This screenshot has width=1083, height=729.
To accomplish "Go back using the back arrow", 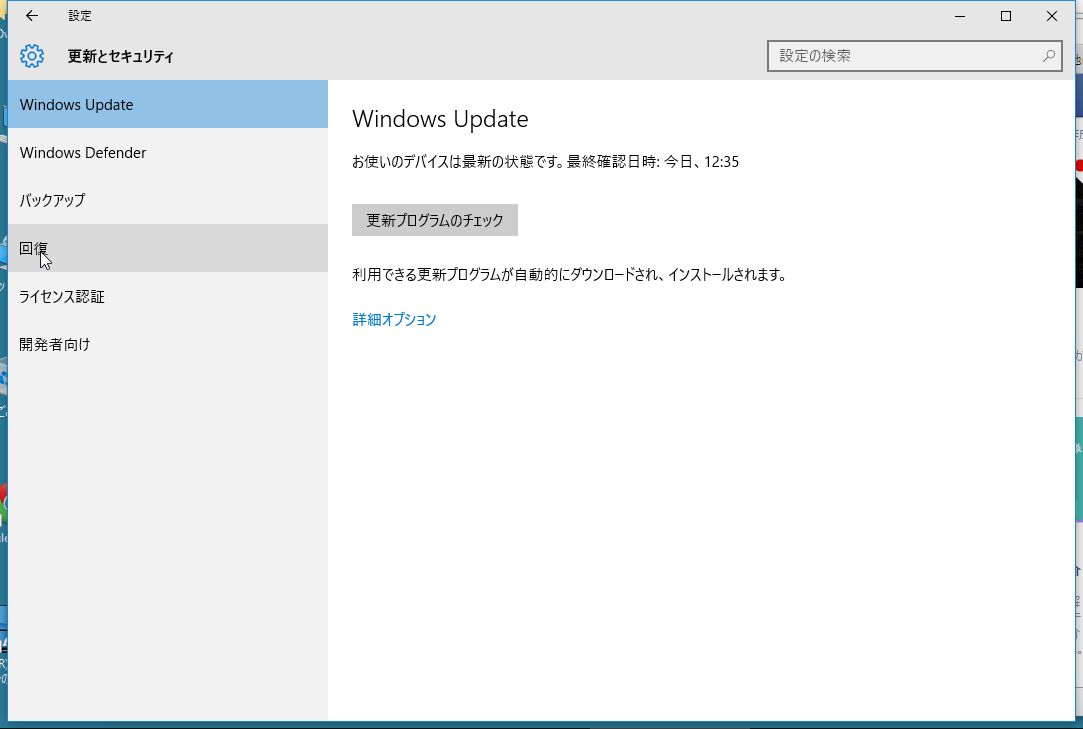I will tap(32, 16).
